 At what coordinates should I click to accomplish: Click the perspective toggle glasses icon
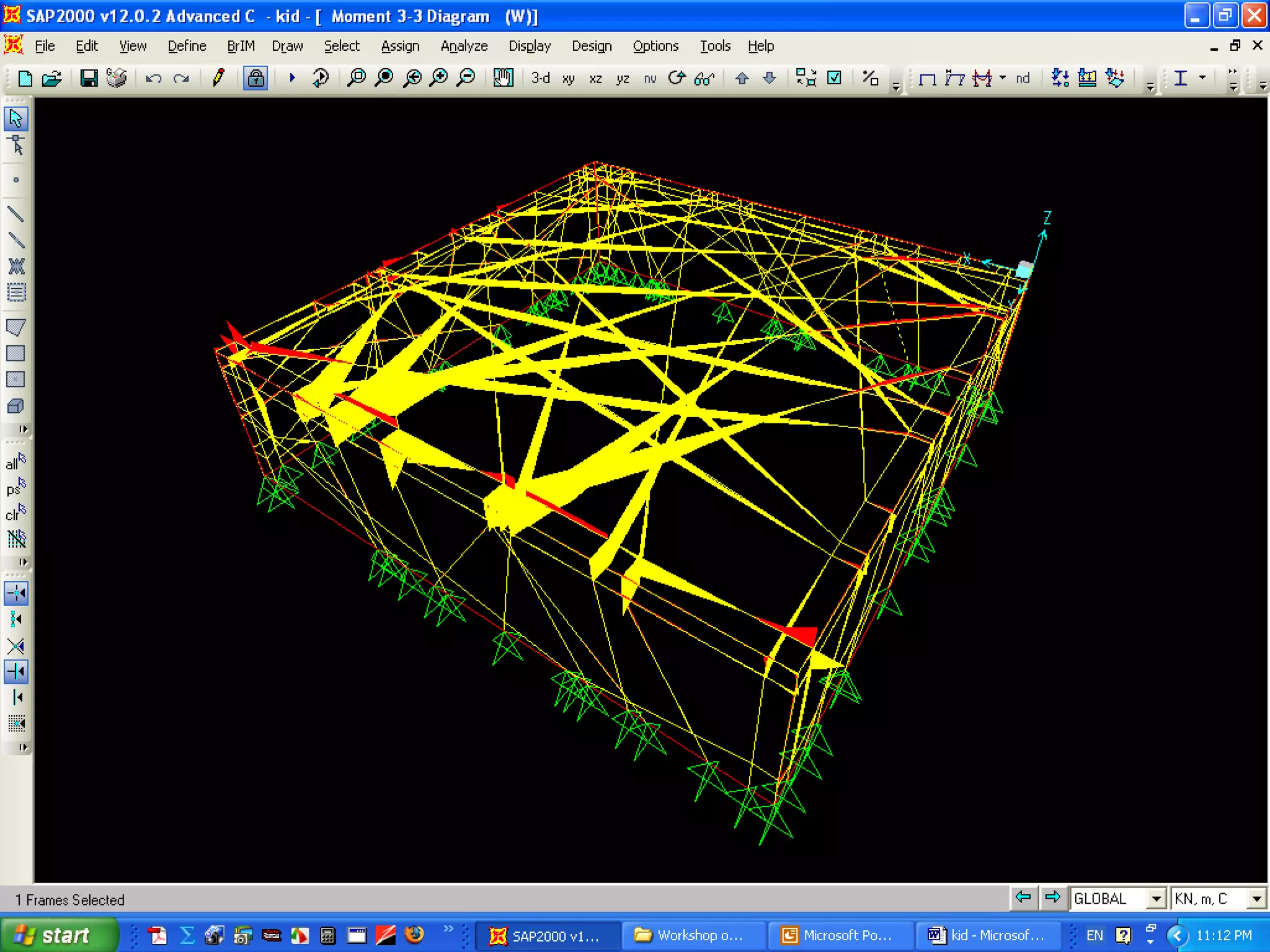tap(704, 78)
